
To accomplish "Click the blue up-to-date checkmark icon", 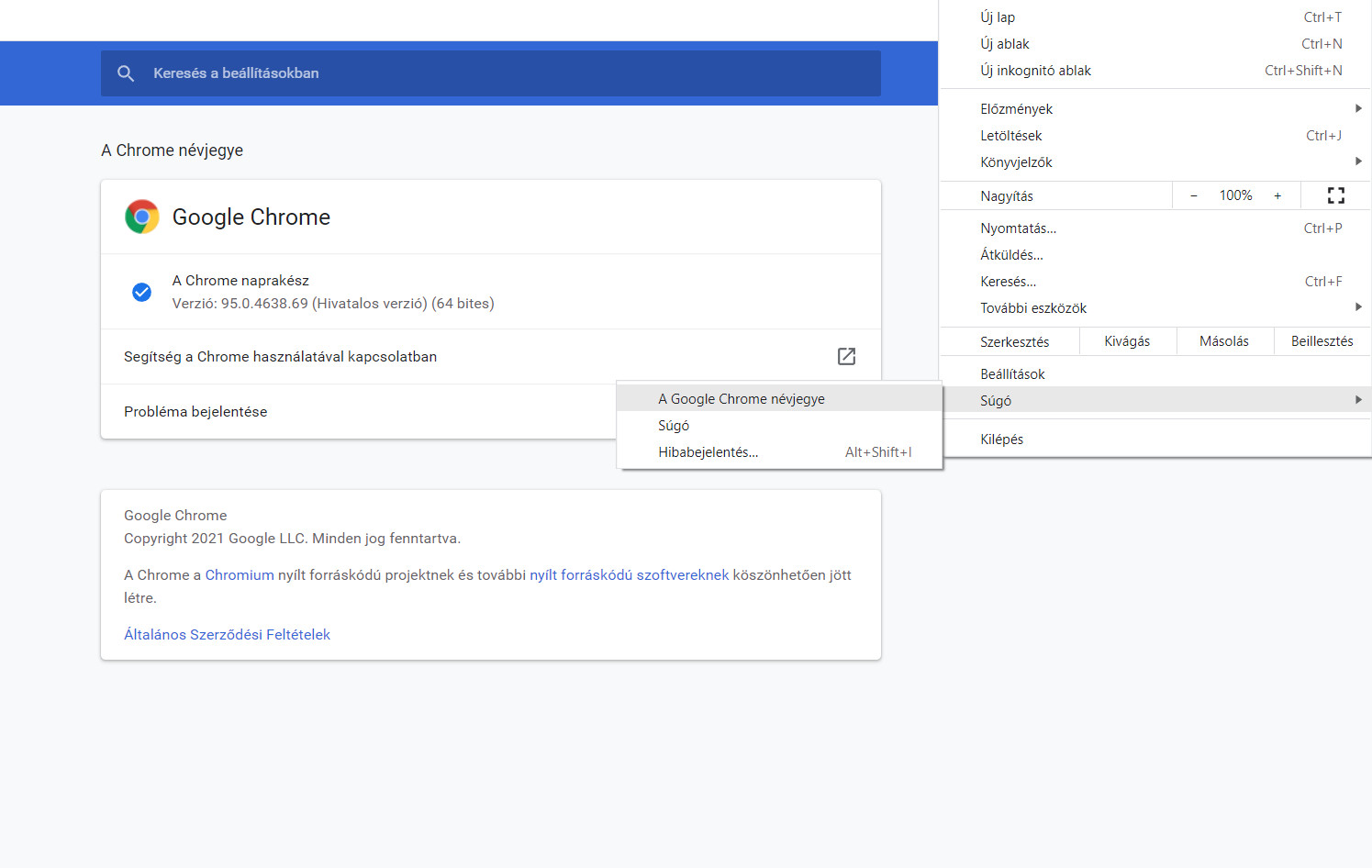I will [x=142, y=292].
